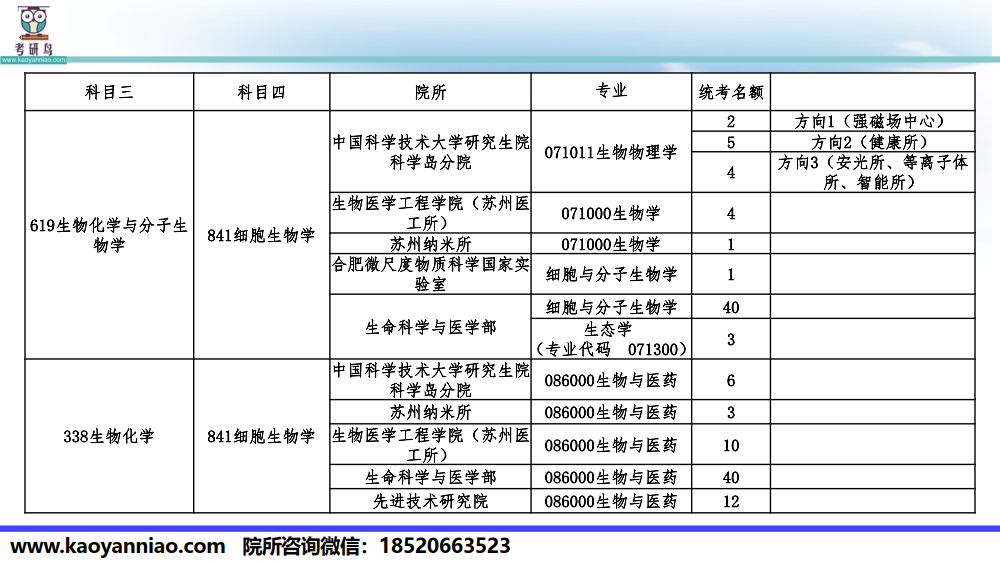Select quota 3 for 生态学
Image resolution: width=1000 pixels, height=563 pixels.
pos(731,339)
